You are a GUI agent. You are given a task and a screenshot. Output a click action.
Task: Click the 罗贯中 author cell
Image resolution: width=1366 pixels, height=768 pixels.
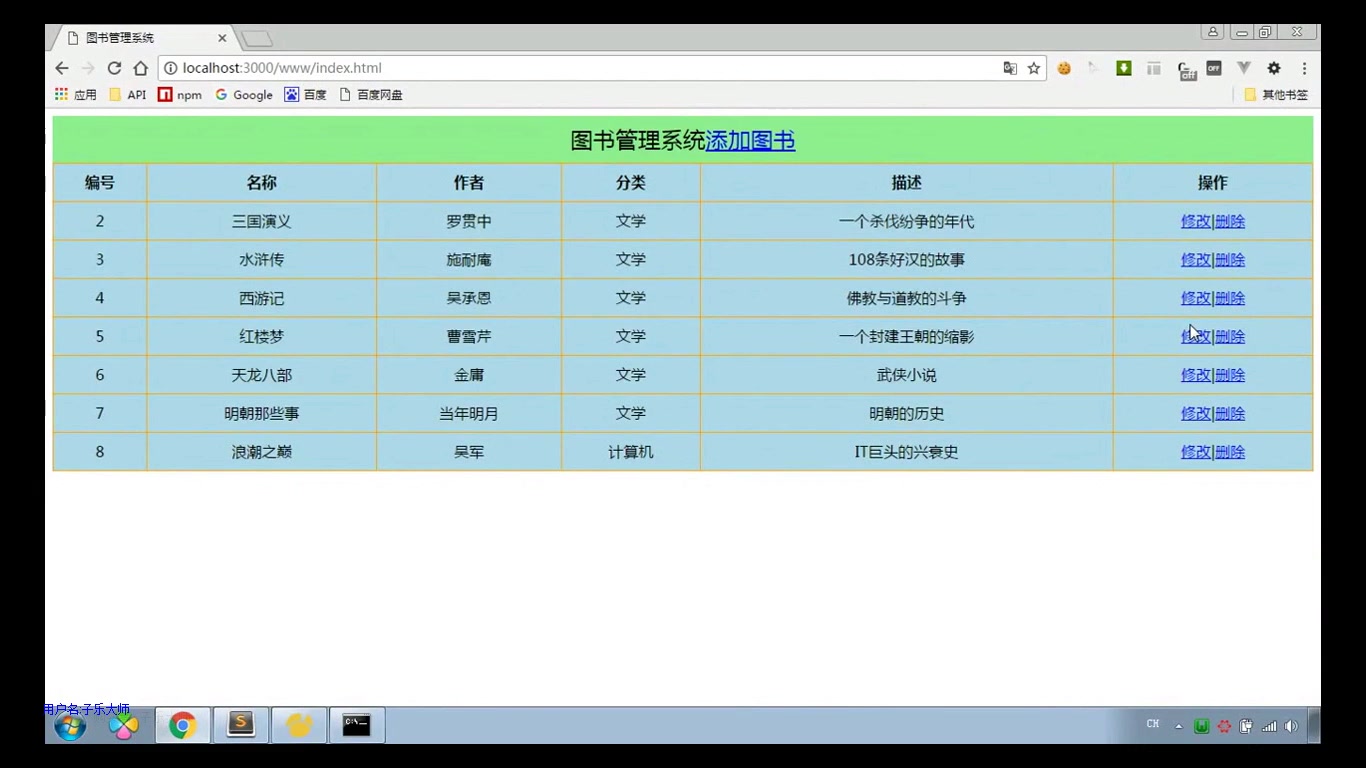coord(469,222)
